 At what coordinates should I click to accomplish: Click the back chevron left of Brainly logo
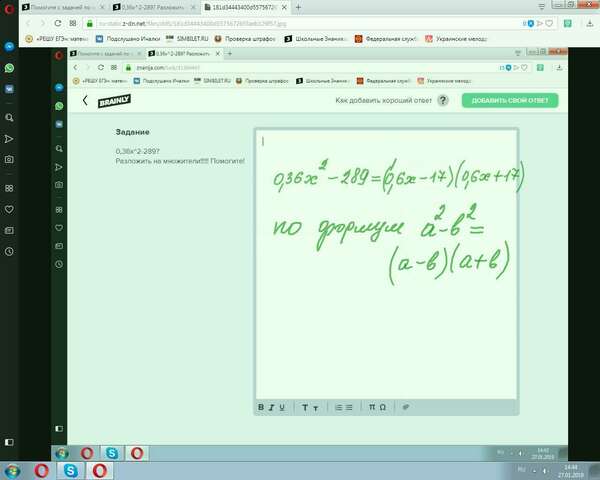[85, 100]
